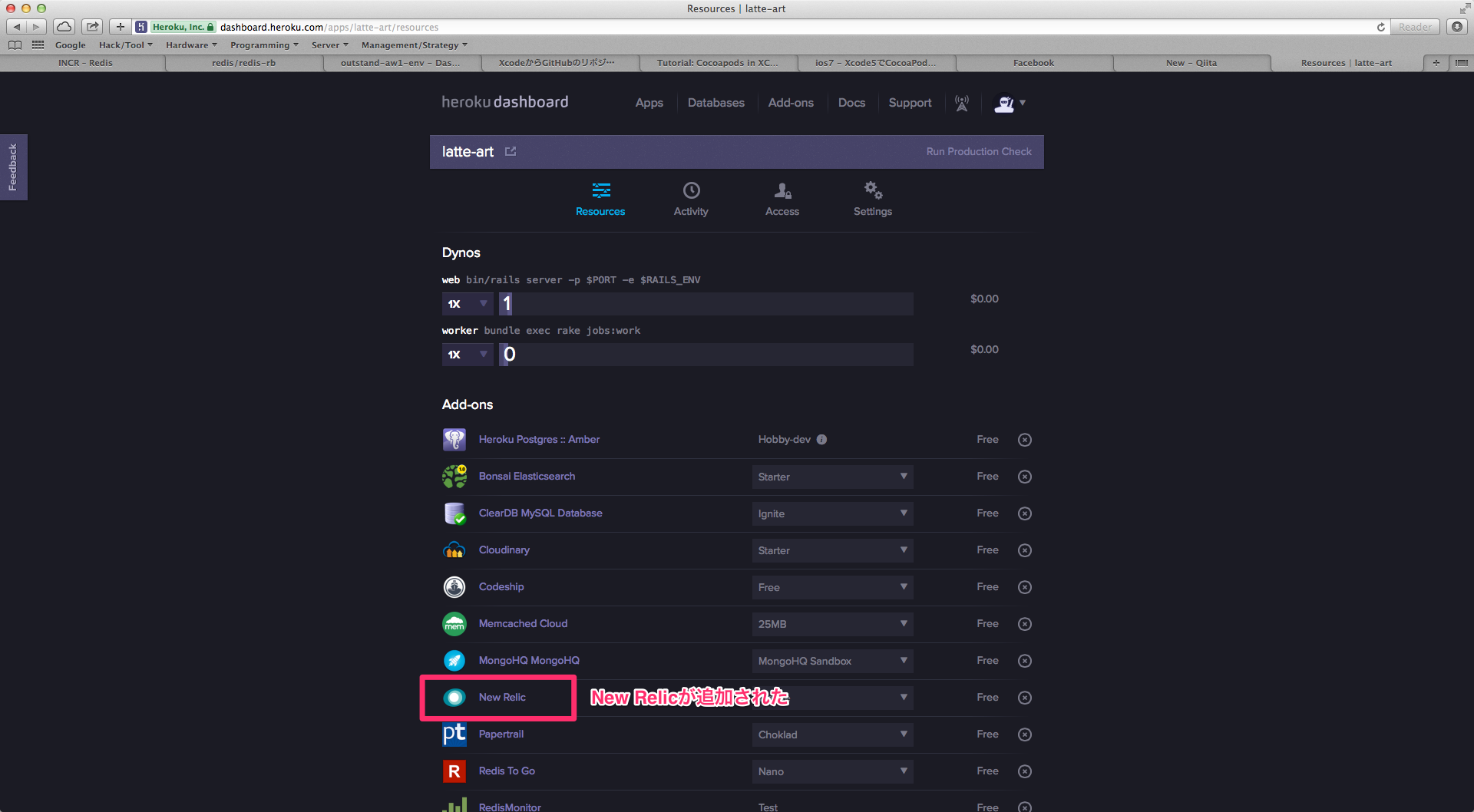Click Run Production Check
Viewport: 1474px width, 812px height.
coord(979,151)
